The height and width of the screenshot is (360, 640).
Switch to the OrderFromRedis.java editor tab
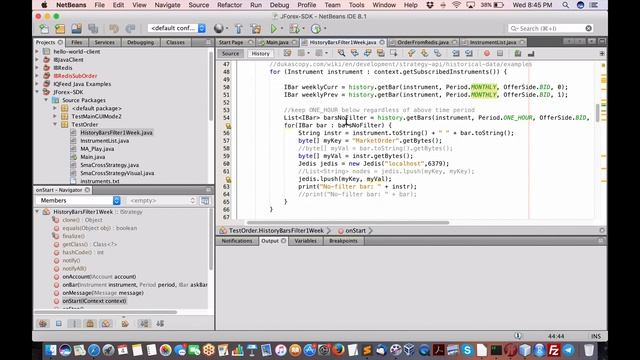tap(423, 42)
